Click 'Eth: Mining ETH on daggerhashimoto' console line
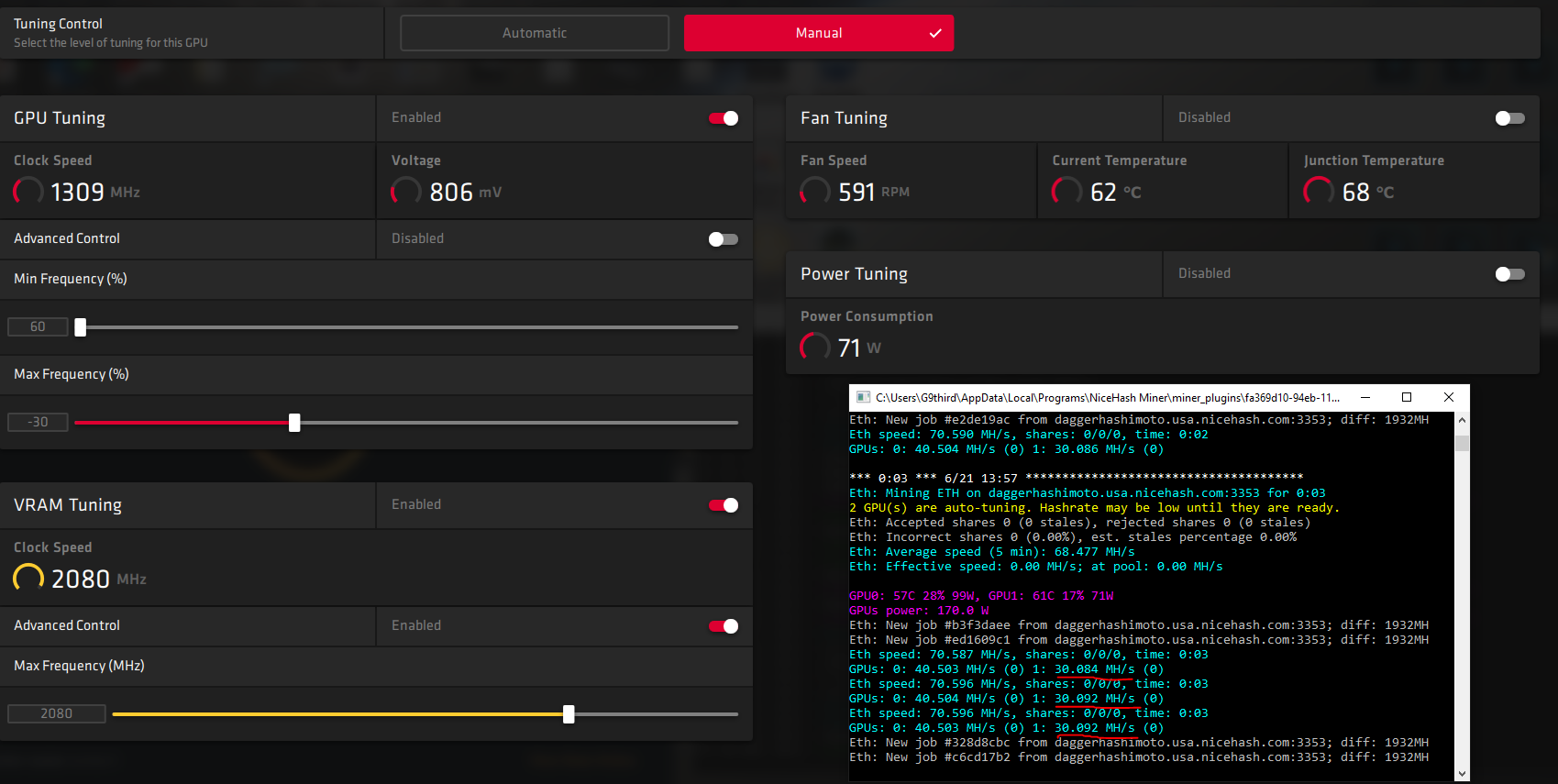Screen dimensions: 1558x784 [1088, 493]
